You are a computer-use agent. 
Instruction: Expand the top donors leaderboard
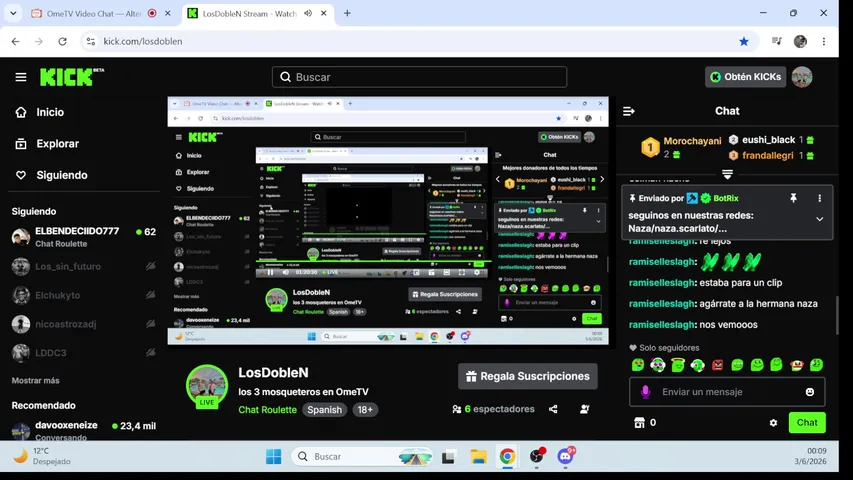[x=727, y=174]
